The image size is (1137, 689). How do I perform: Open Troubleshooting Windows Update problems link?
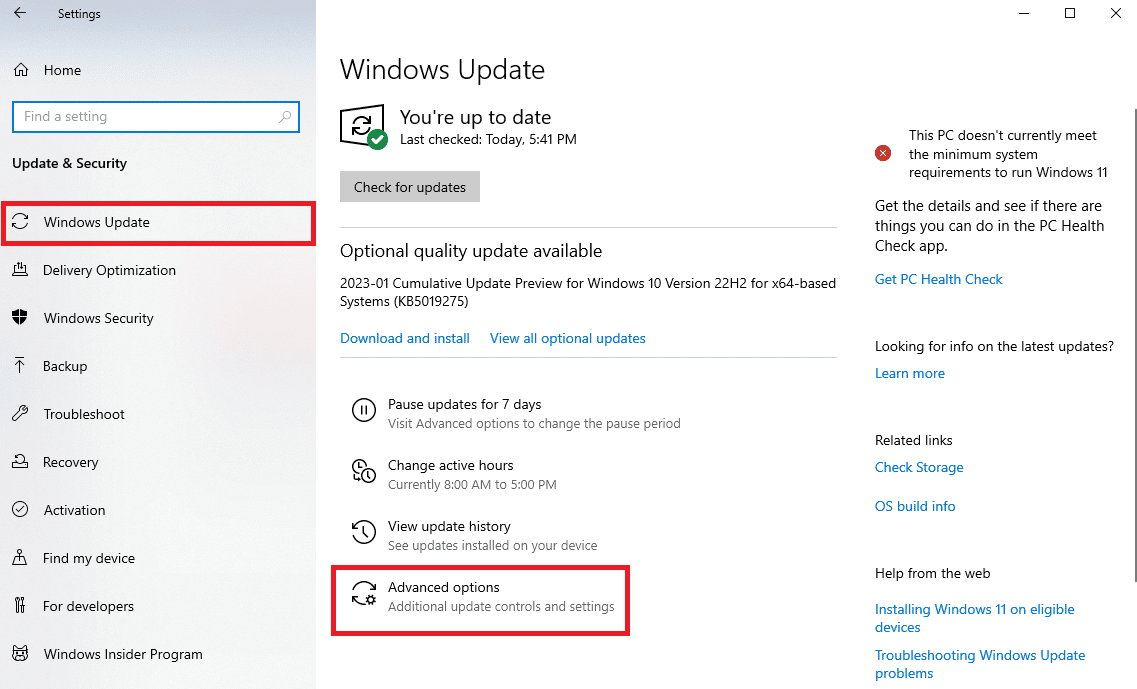pyautogui.click(x=980, y=664)
